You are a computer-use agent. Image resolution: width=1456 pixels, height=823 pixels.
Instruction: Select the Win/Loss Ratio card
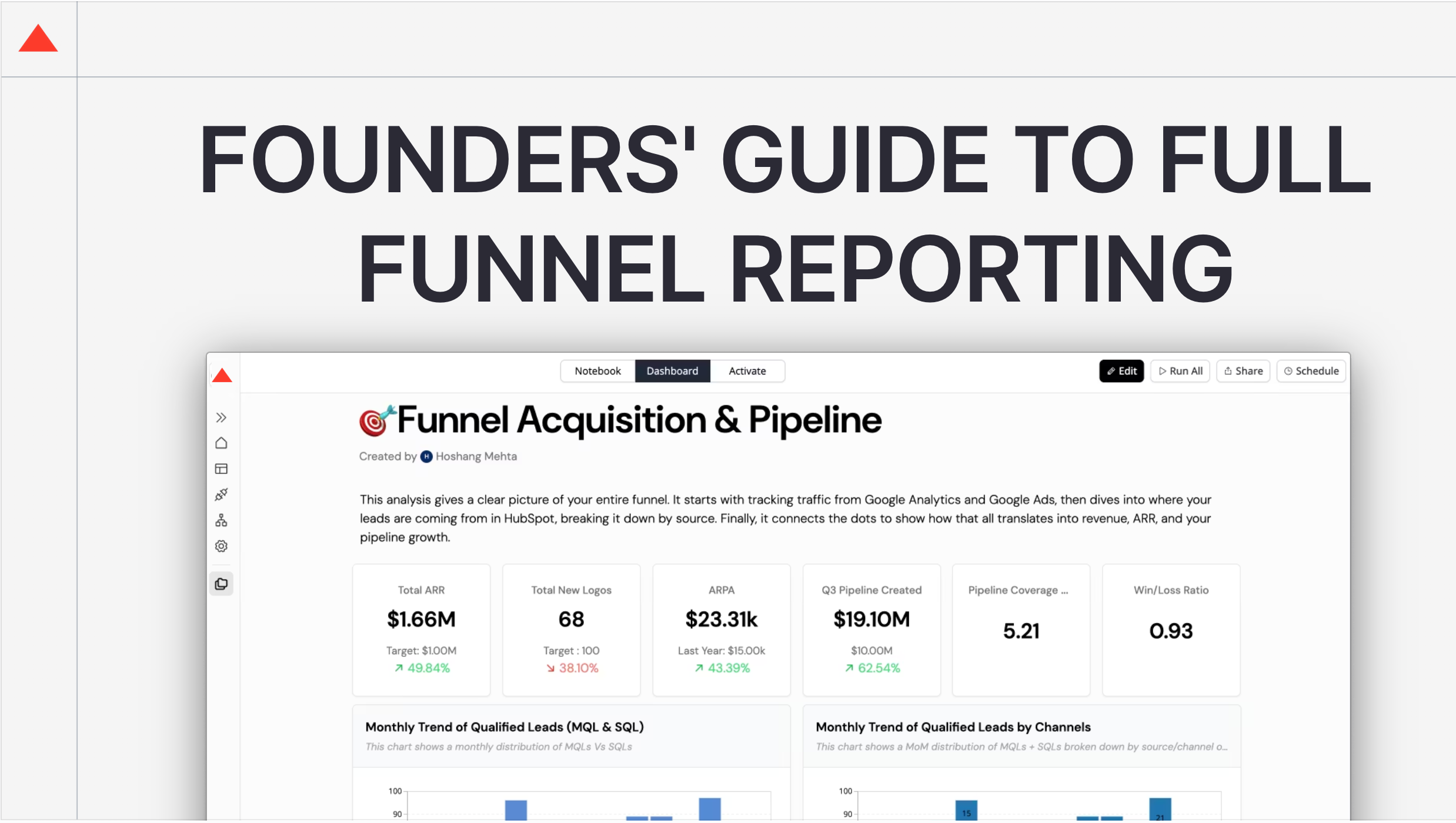(1171, 630)
